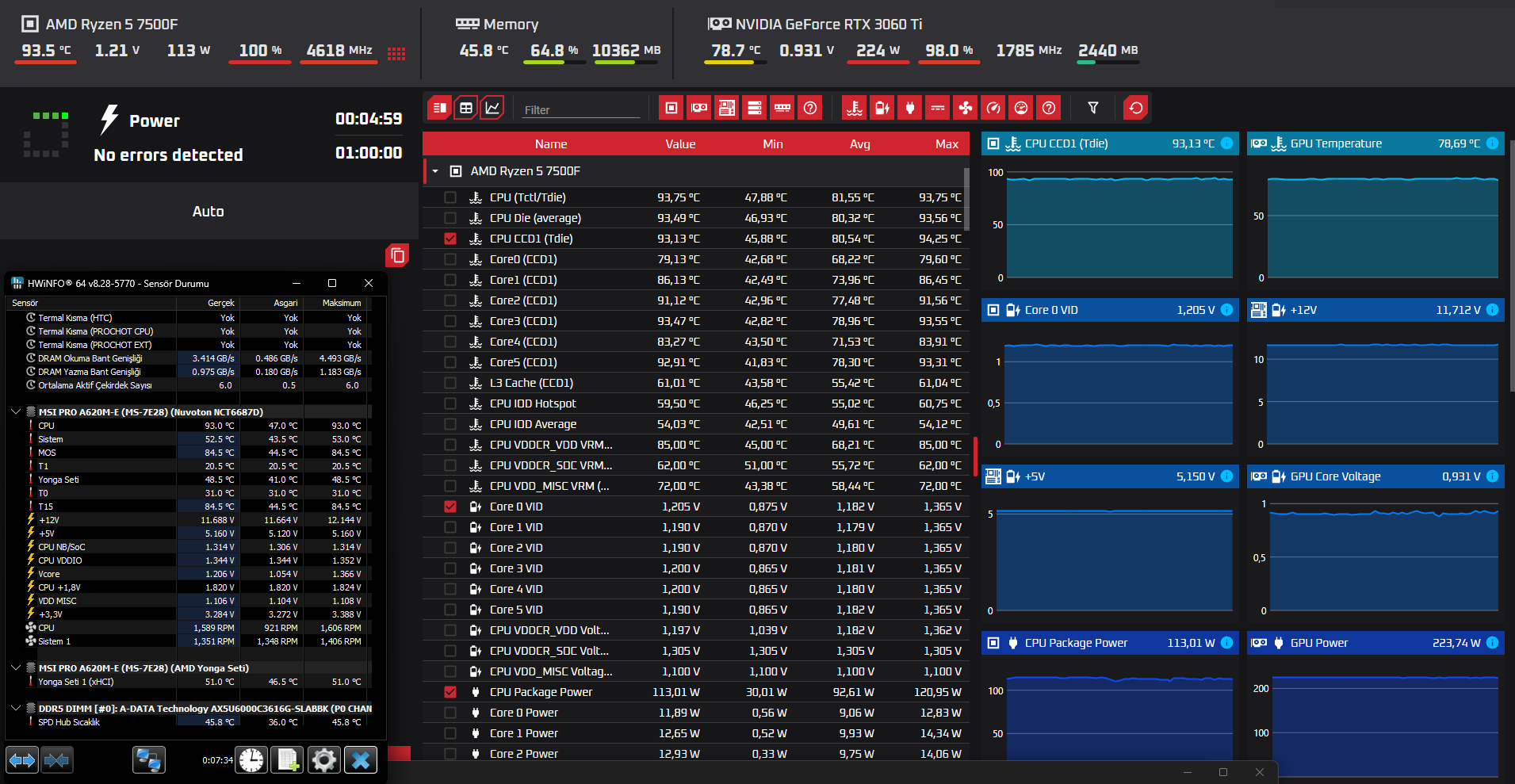Click the Core 0 VID graph header

coord(1110,310)
